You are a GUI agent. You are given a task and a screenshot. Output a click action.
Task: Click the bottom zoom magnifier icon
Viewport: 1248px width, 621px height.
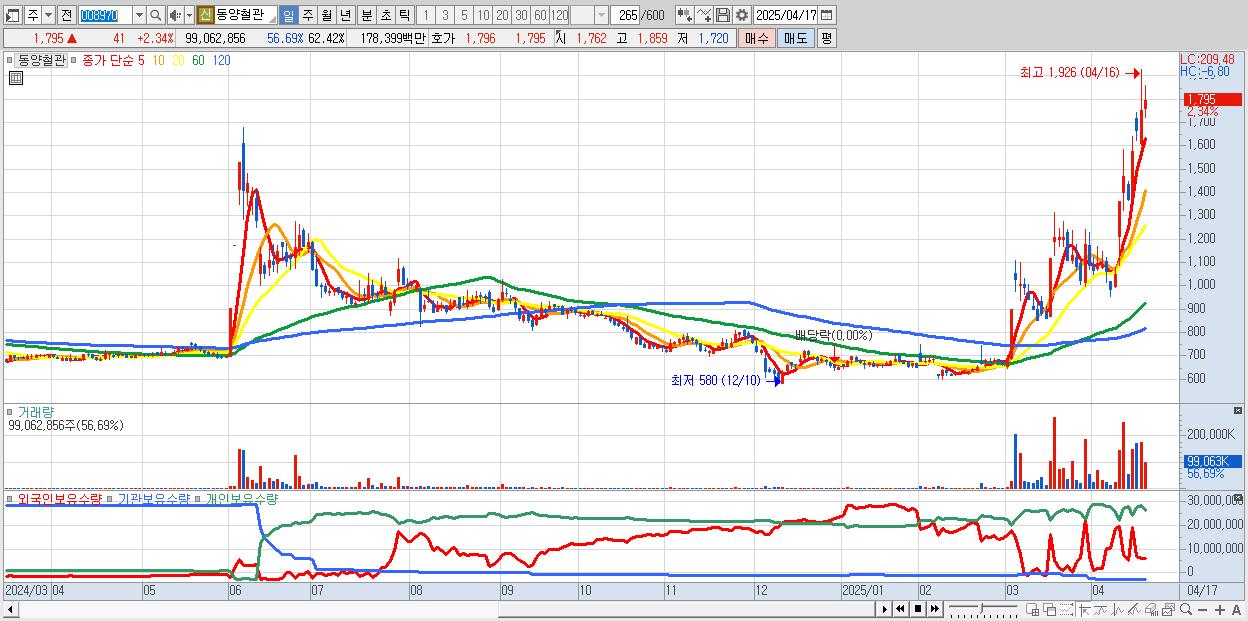1186,609
